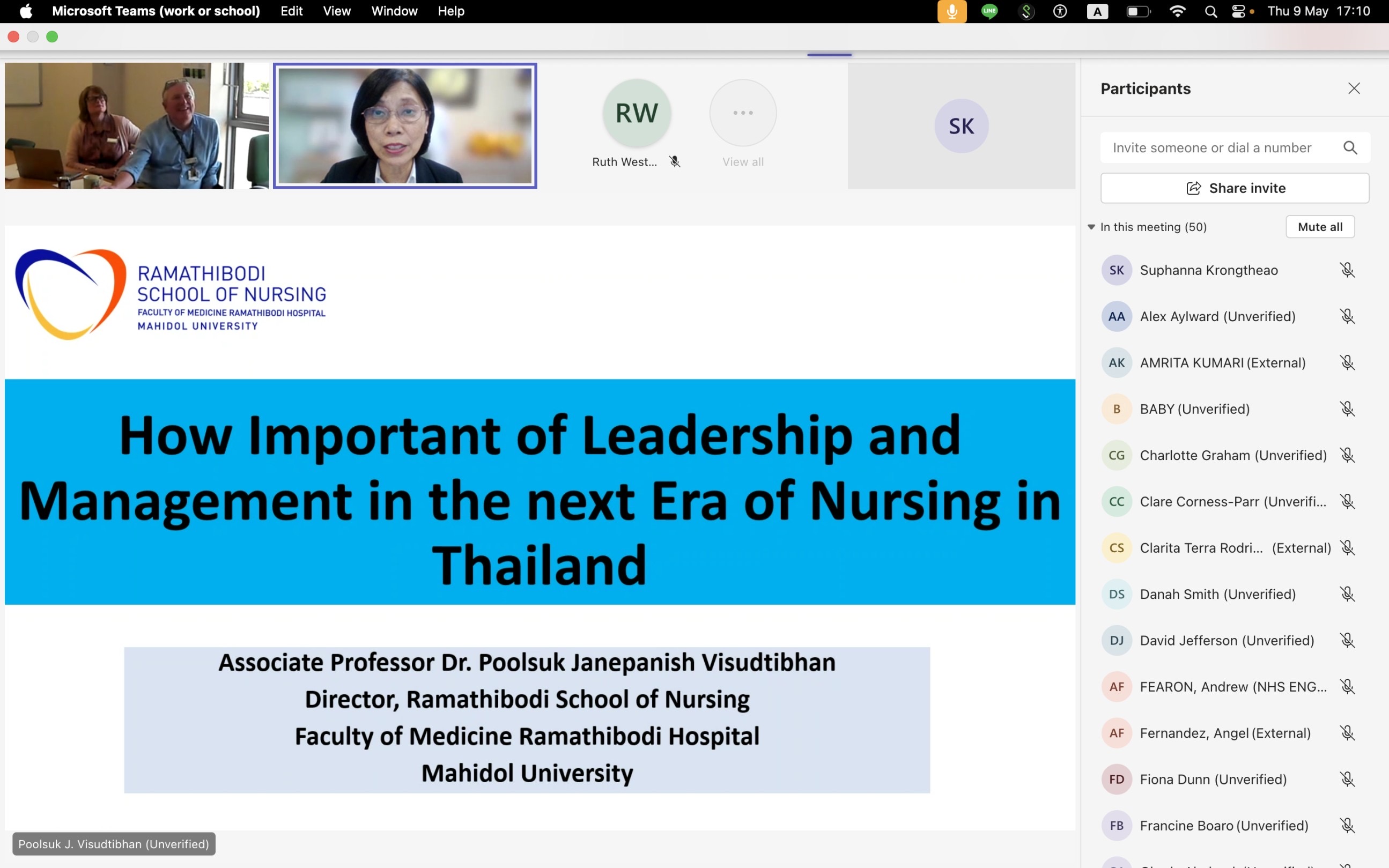Open the Edit menu
1389x868 pixels.
291,11
